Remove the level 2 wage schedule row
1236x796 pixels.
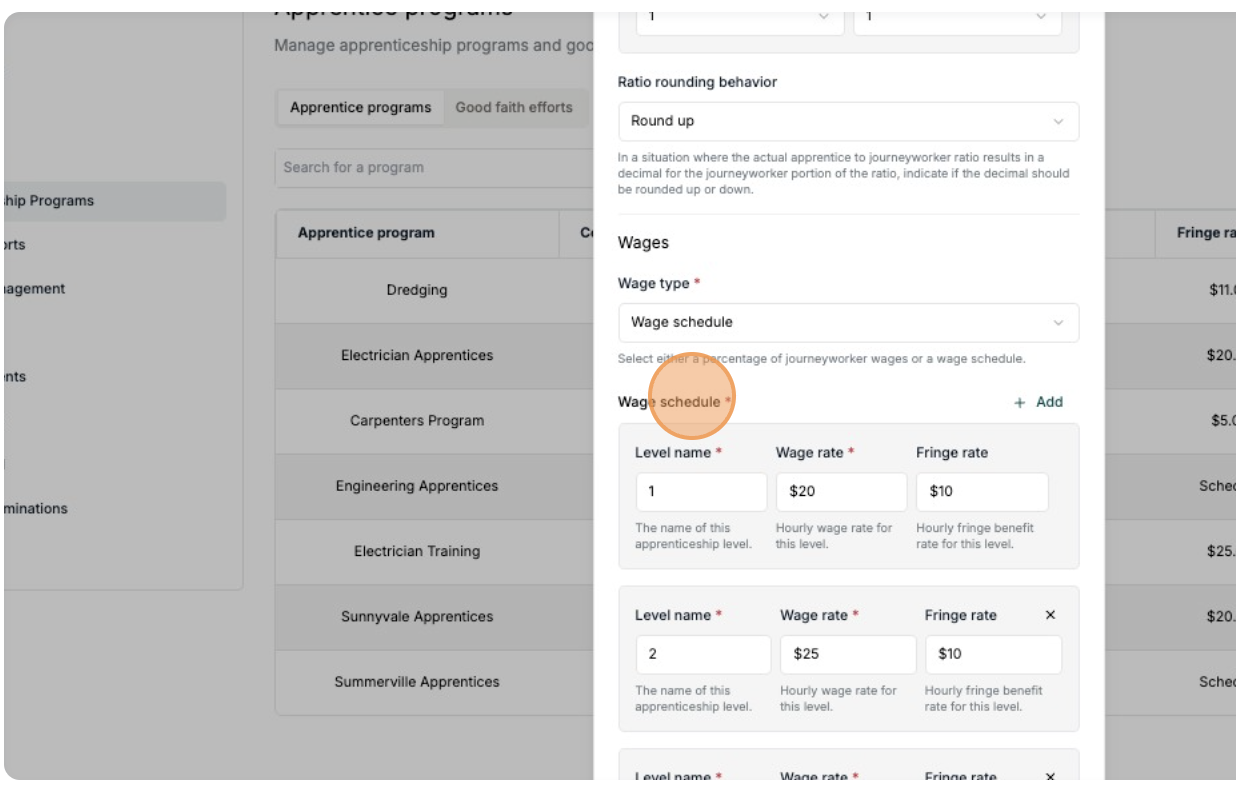[1050, 615]
